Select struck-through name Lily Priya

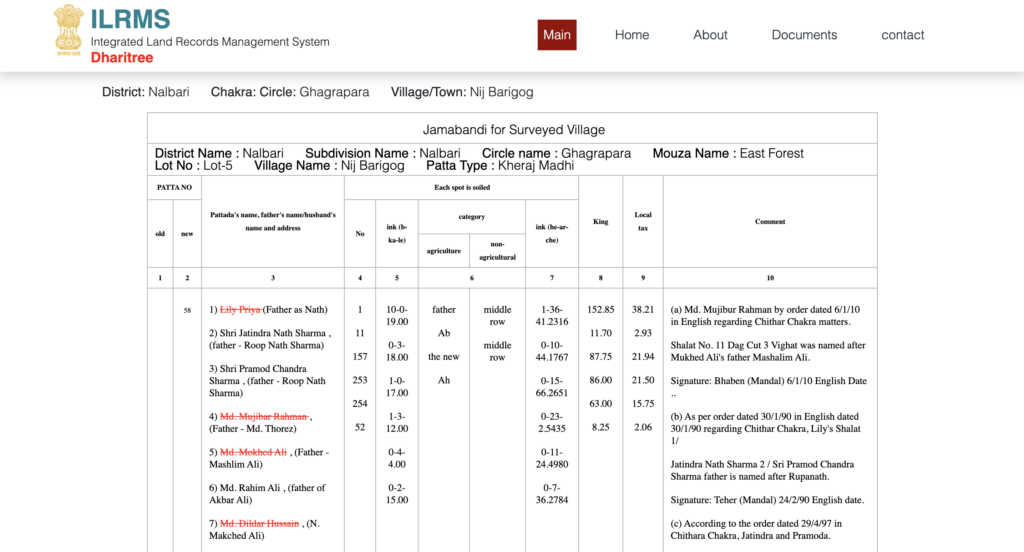coord(240,310)
